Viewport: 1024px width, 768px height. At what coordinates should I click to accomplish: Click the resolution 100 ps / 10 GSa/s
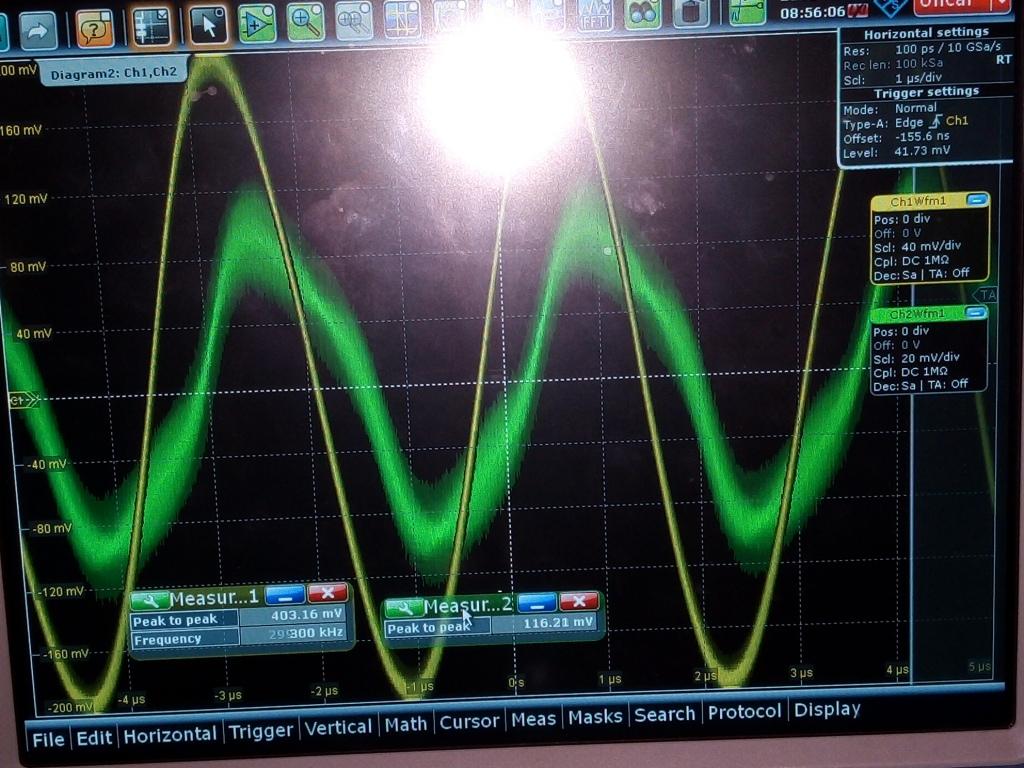pos(948,48)
